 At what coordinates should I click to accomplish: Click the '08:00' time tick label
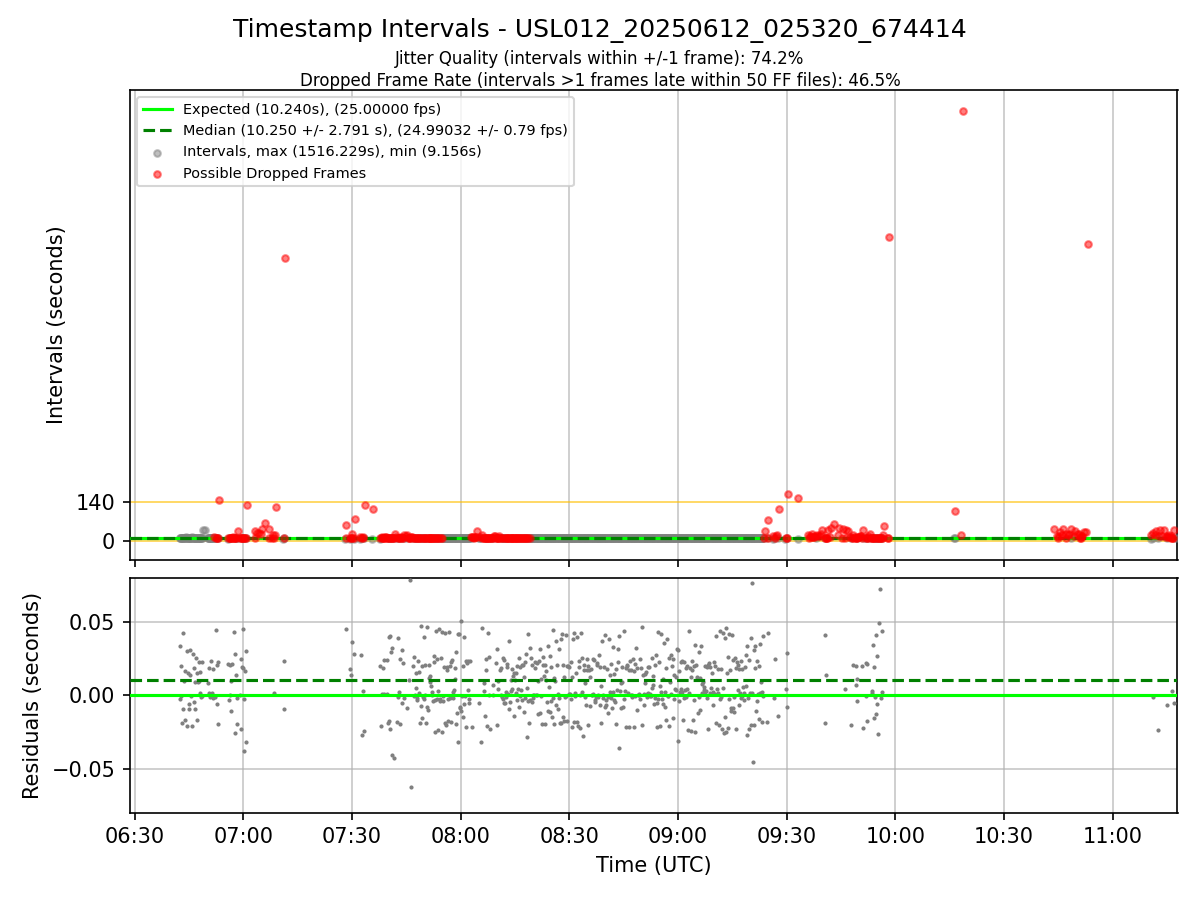(461, 836)
